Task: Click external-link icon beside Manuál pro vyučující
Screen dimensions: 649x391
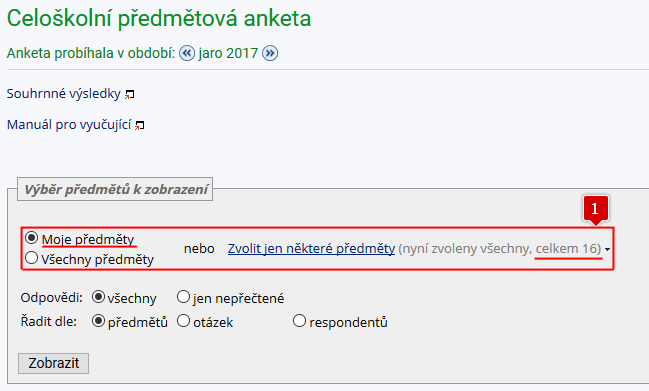Action: click(139, 125)
